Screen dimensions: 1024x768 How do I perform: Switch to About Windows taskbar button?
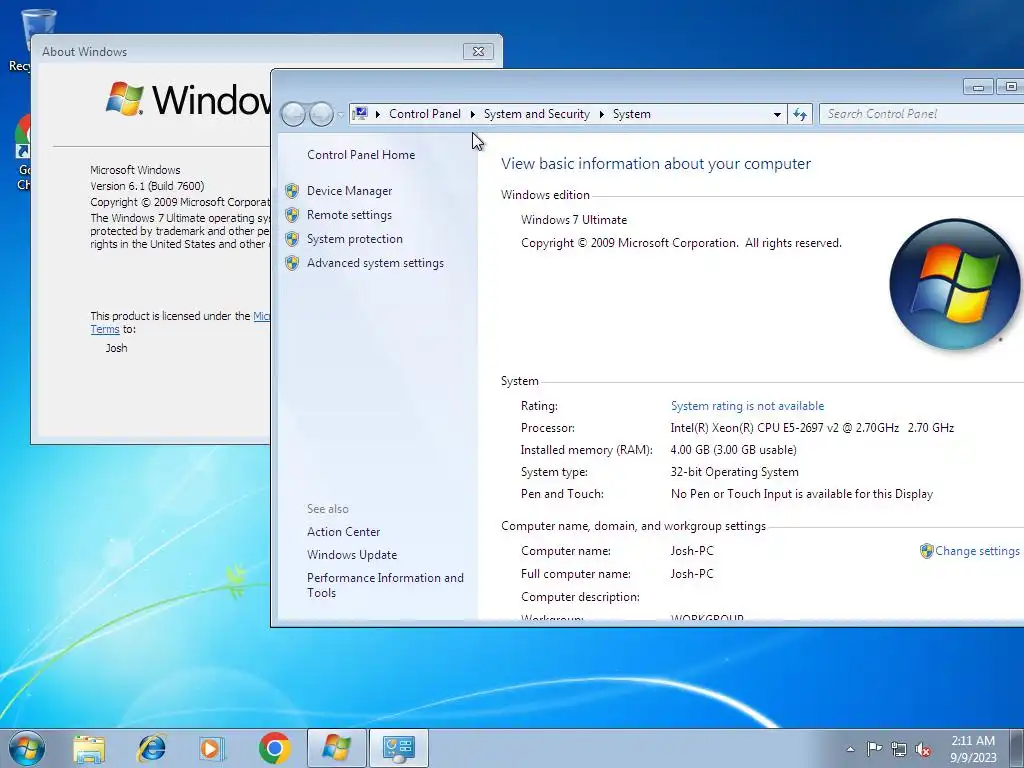[336, 748]
